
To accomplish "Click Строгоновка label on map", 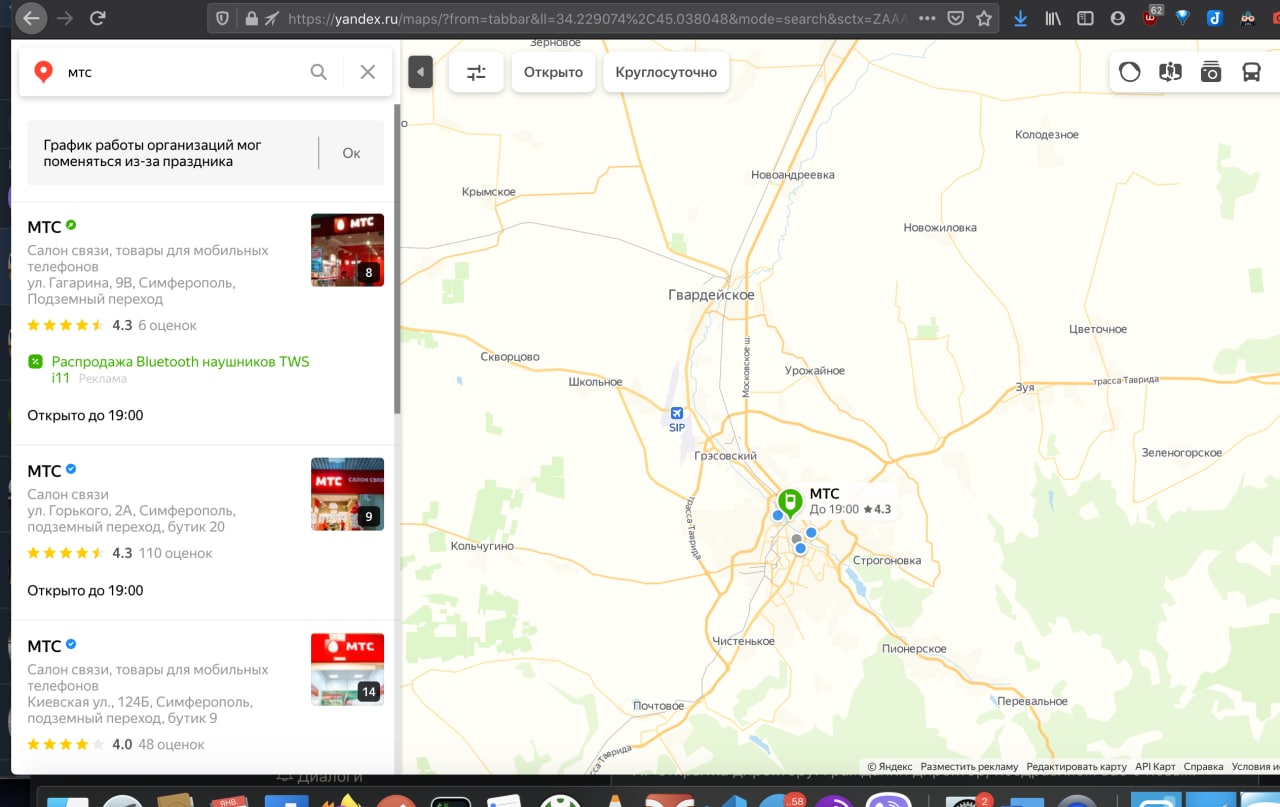I will (887, 560).
